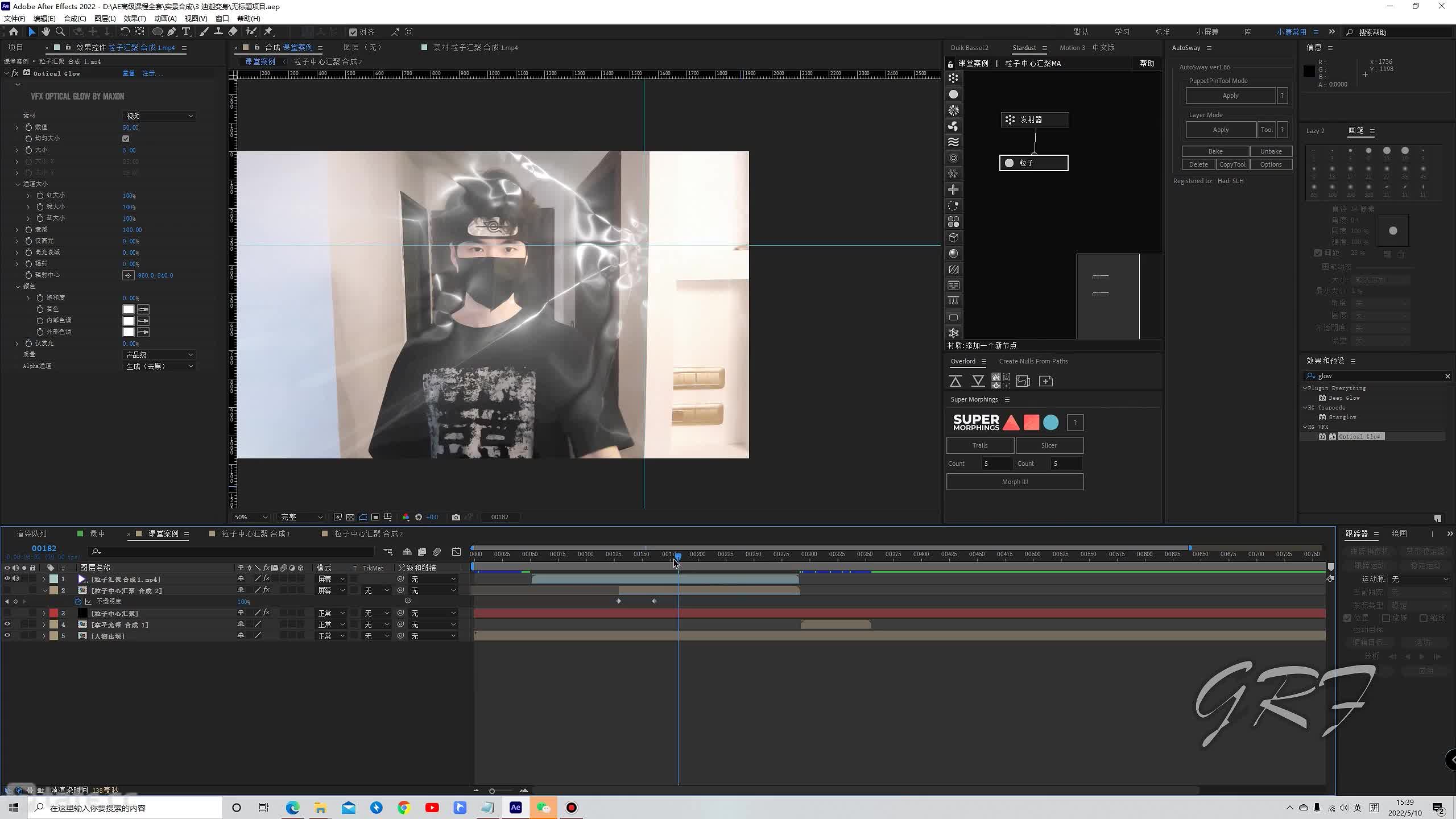Image resolution: width=1456 pixels, height=819 pixels.
Task: Click the radiation center crosshair picker
Action: click(129, 275)
